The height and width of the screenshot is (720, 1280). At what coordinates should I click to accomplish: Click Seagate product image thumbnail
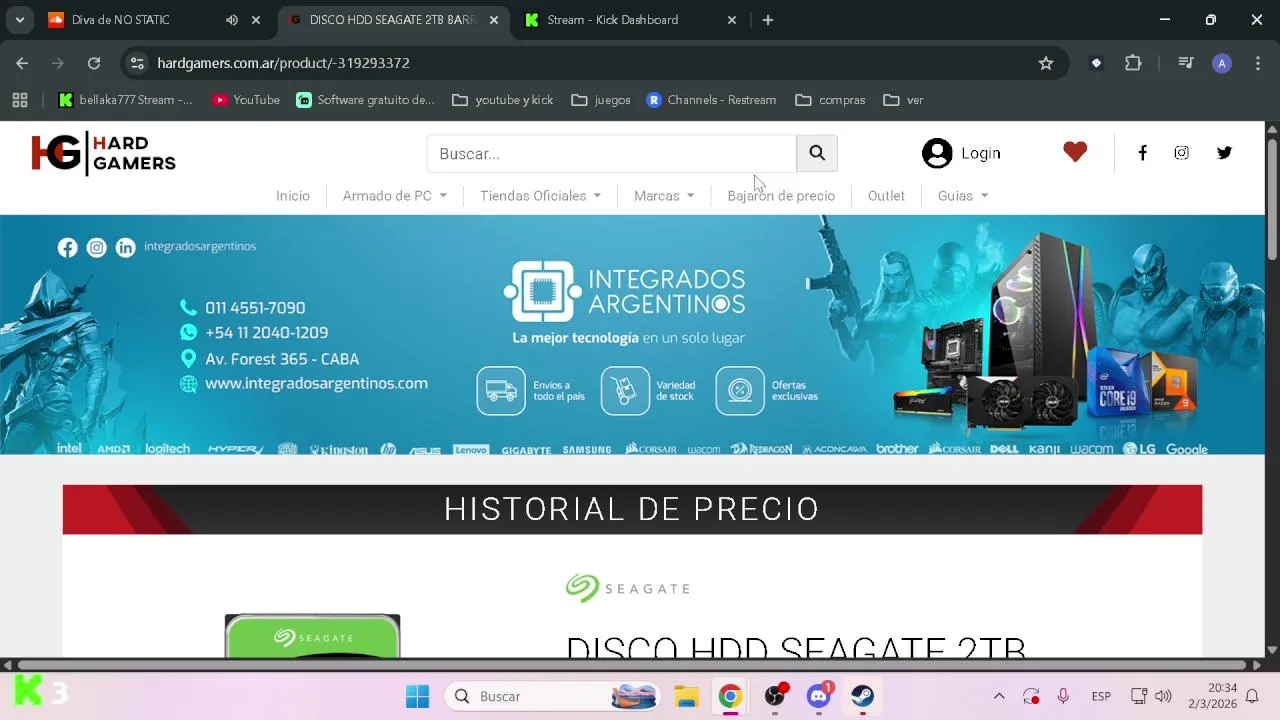pos(312,636)
